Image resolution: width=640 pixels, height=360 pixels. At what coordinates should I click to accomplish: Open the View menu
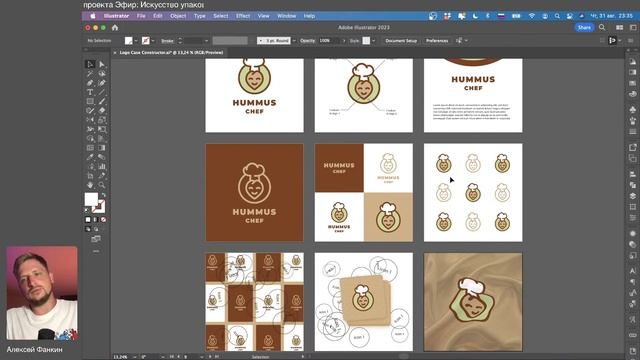[263, 16]
